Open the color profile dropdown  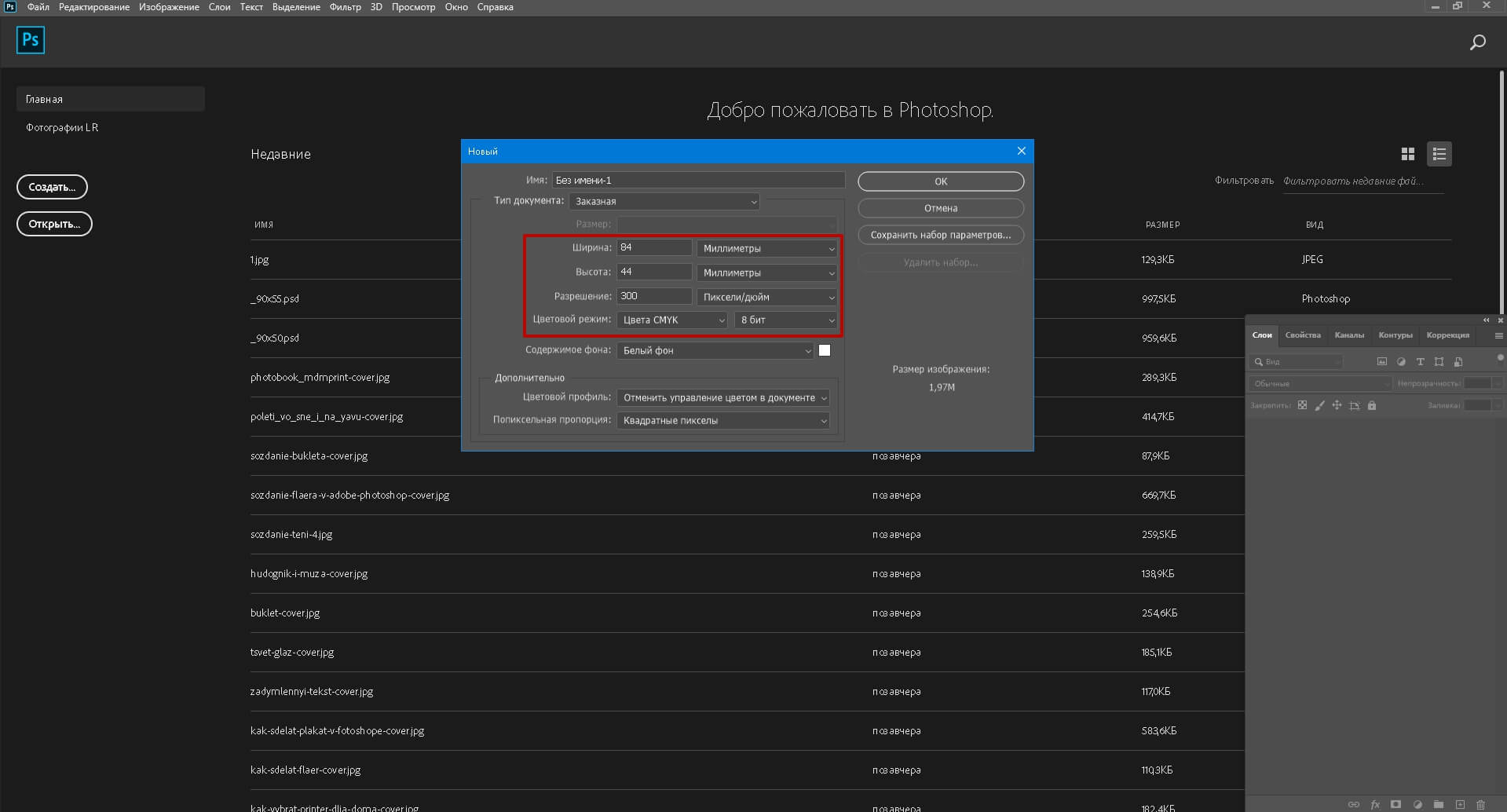coord(723,397)
